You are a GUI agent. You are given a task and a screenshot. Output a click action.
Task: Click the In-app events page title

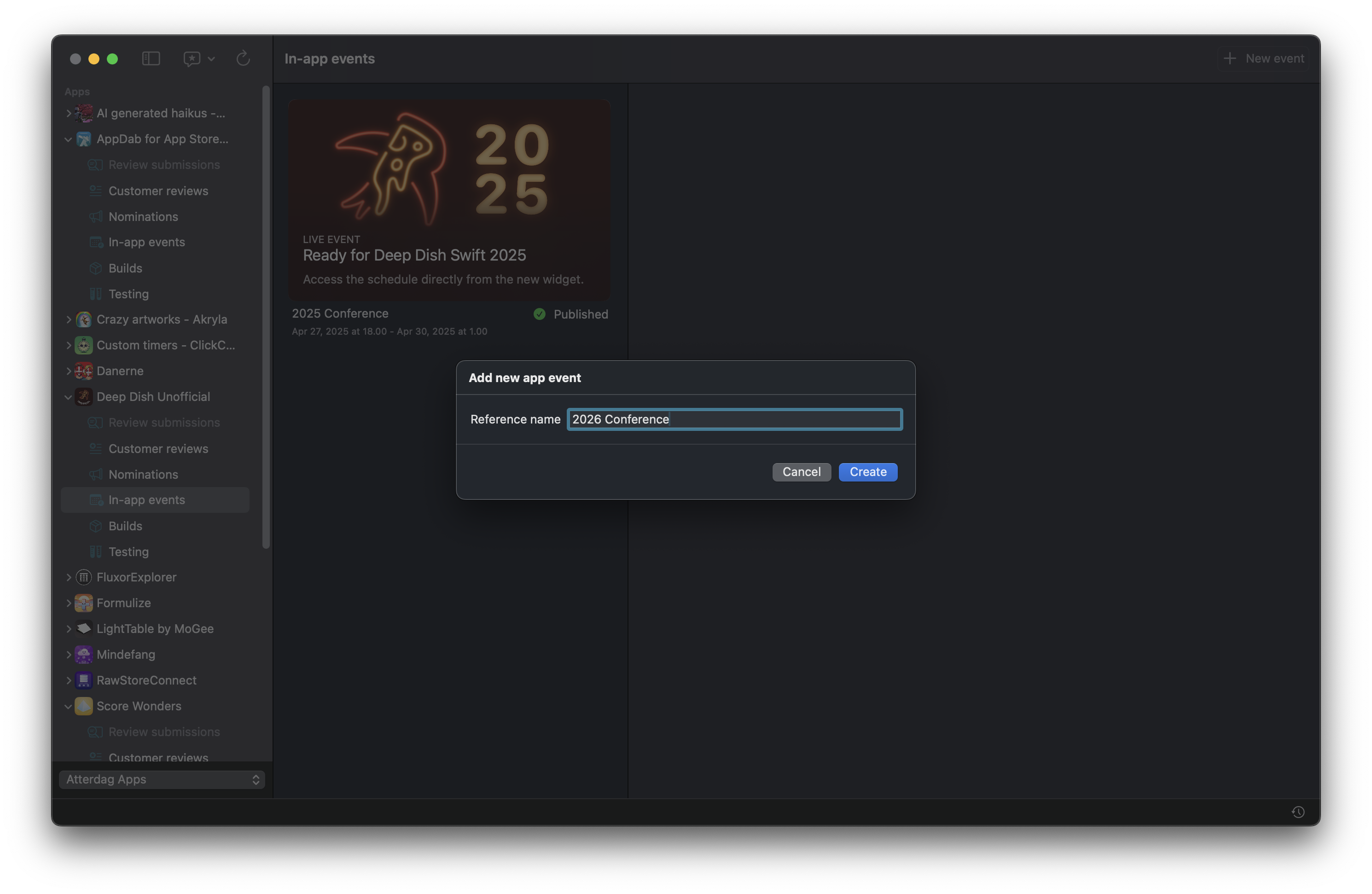(x=330, y=58)
